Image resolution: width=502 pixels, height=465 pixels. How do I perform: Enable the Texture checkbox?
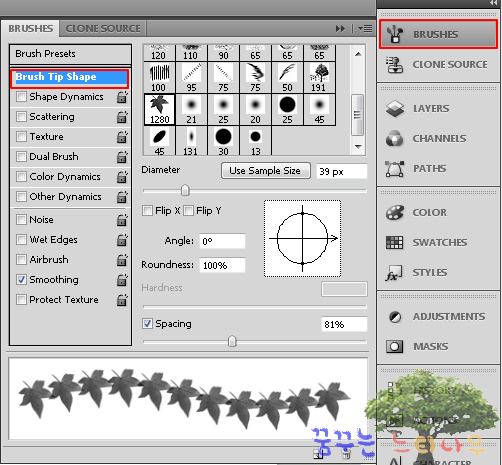[21, 137]
